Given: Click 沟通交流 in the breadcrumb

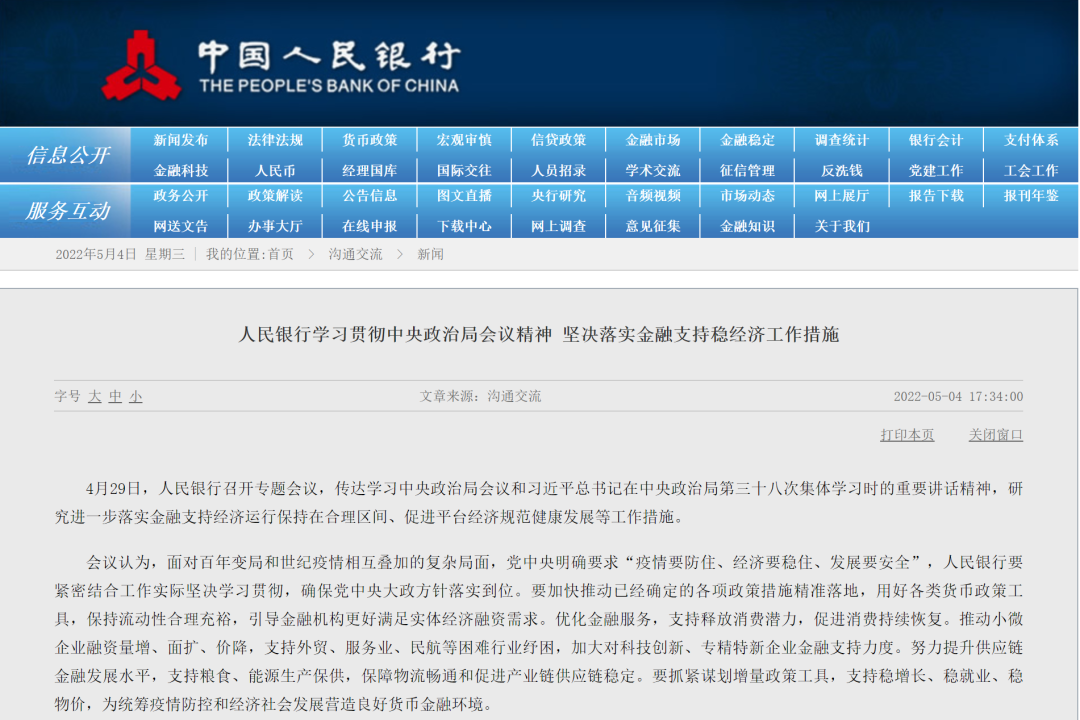Looking at the screenshot, I should coord(355,254).
